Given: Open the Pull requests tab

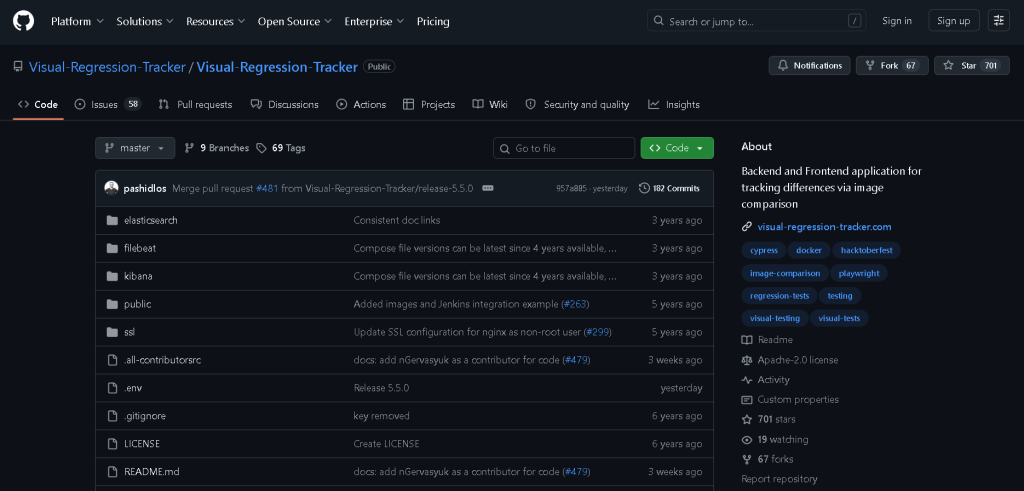Looking at the screenshot, I should [195, 104].
